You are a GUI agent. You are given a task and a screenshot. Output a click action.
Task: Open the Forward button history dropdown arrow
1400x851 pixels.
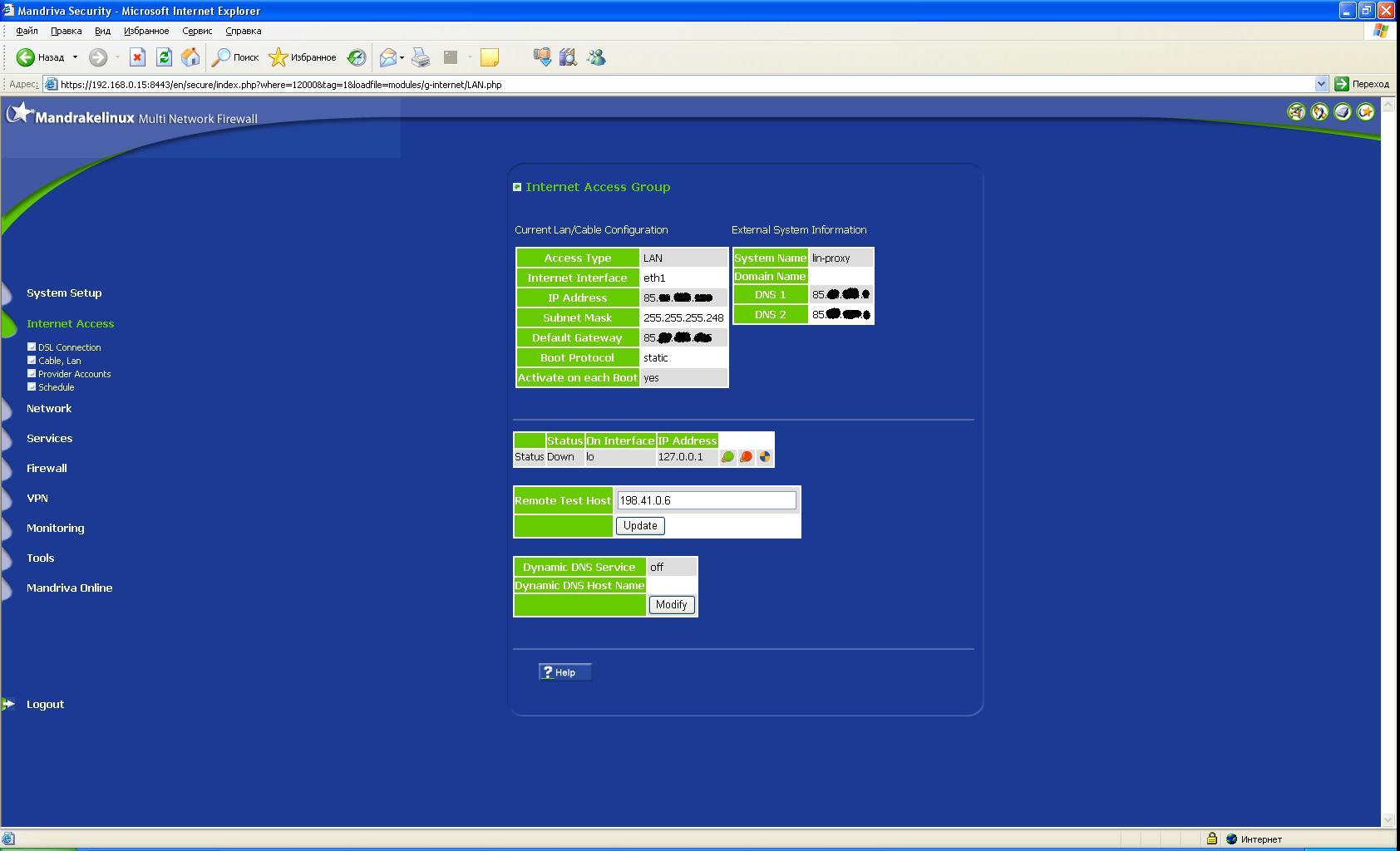tap(117, 57)
